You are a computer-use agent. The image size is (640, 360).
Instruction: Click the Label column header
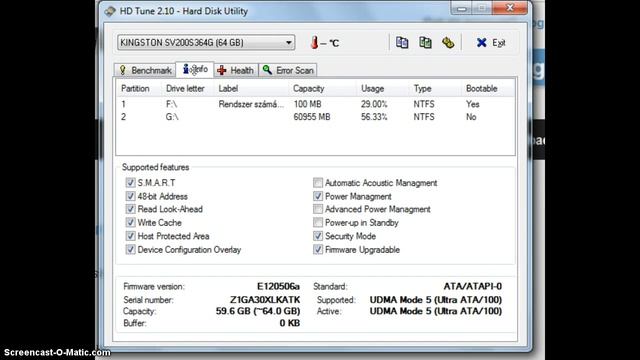click(x=228, y=89)
